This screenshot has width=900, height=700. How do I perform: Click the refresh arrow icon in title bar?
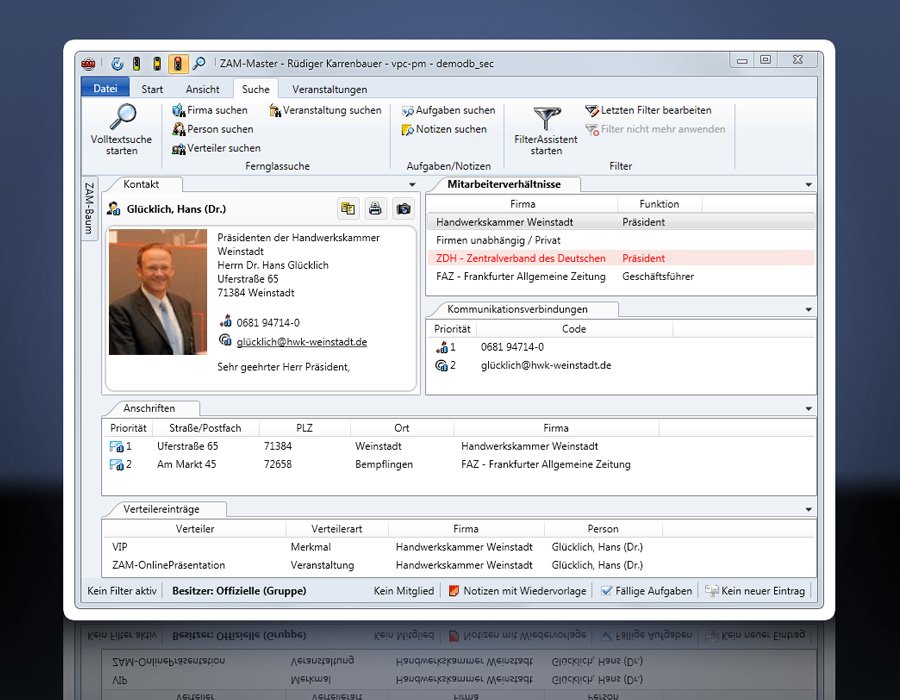117,64
